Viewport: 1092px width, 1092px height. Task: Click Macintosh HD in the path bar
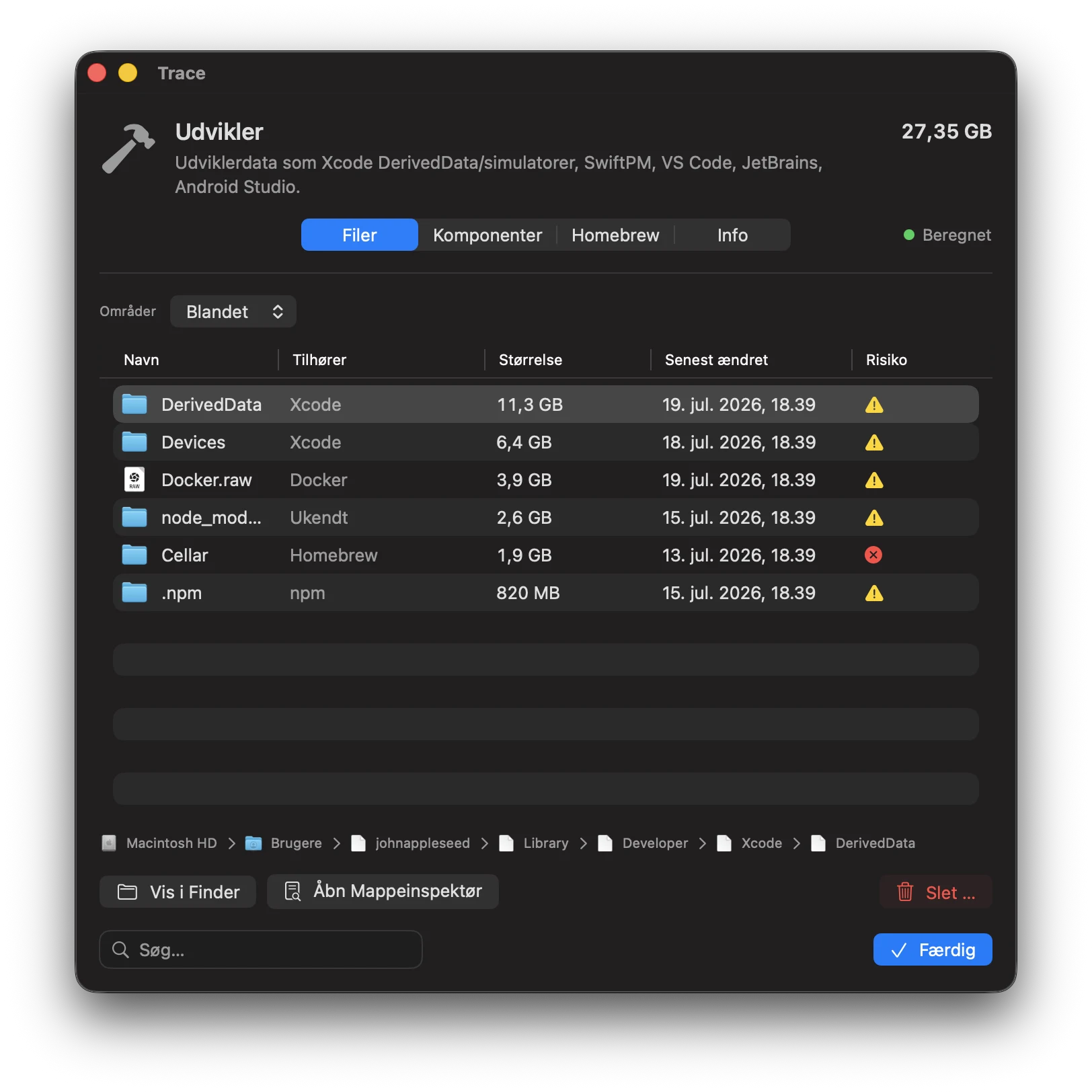(x=171, y=843)
